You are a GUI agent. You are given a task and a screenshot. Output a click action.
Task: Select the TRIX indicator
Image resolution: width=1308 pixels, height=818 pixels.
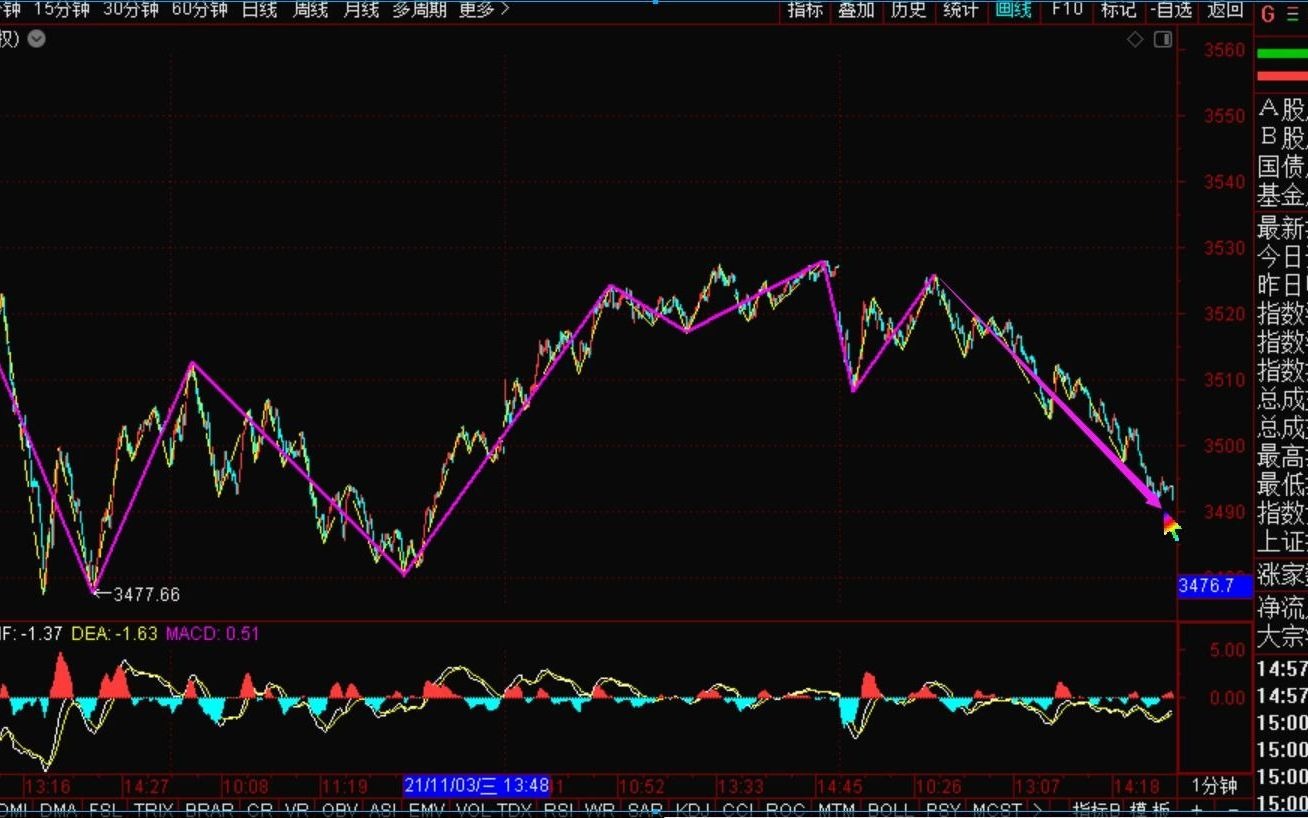(x=154, y=809)
